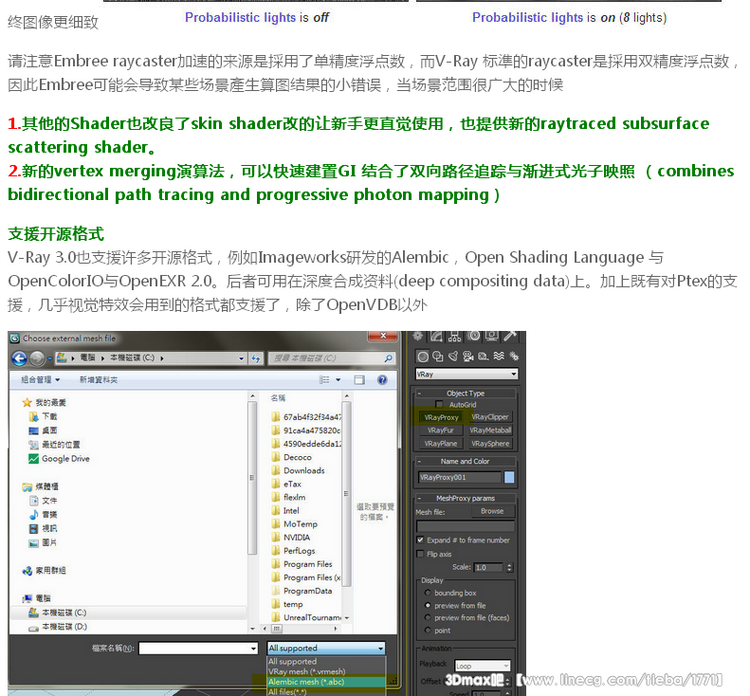Choose bounding box display mode

(x=428, y=593)
